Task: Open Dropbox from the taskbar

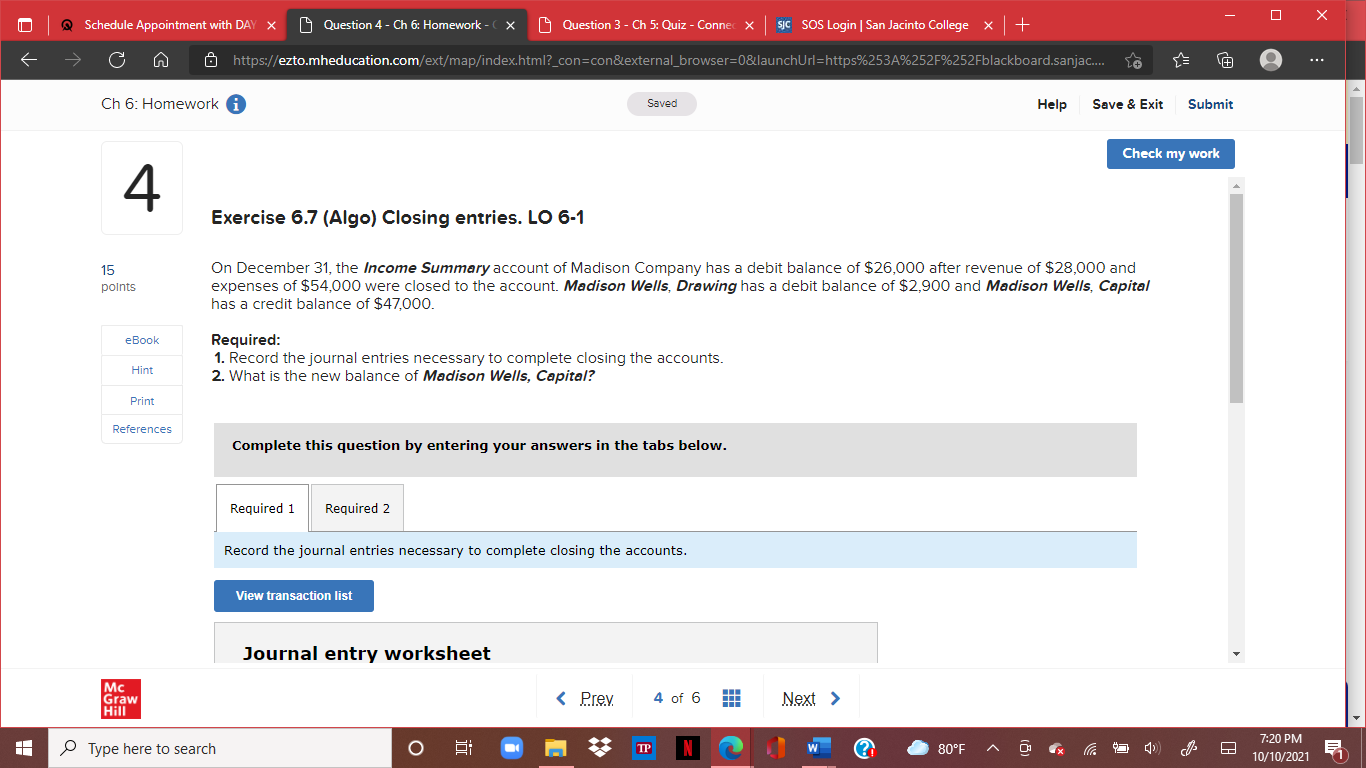Action: coord(600,748)
